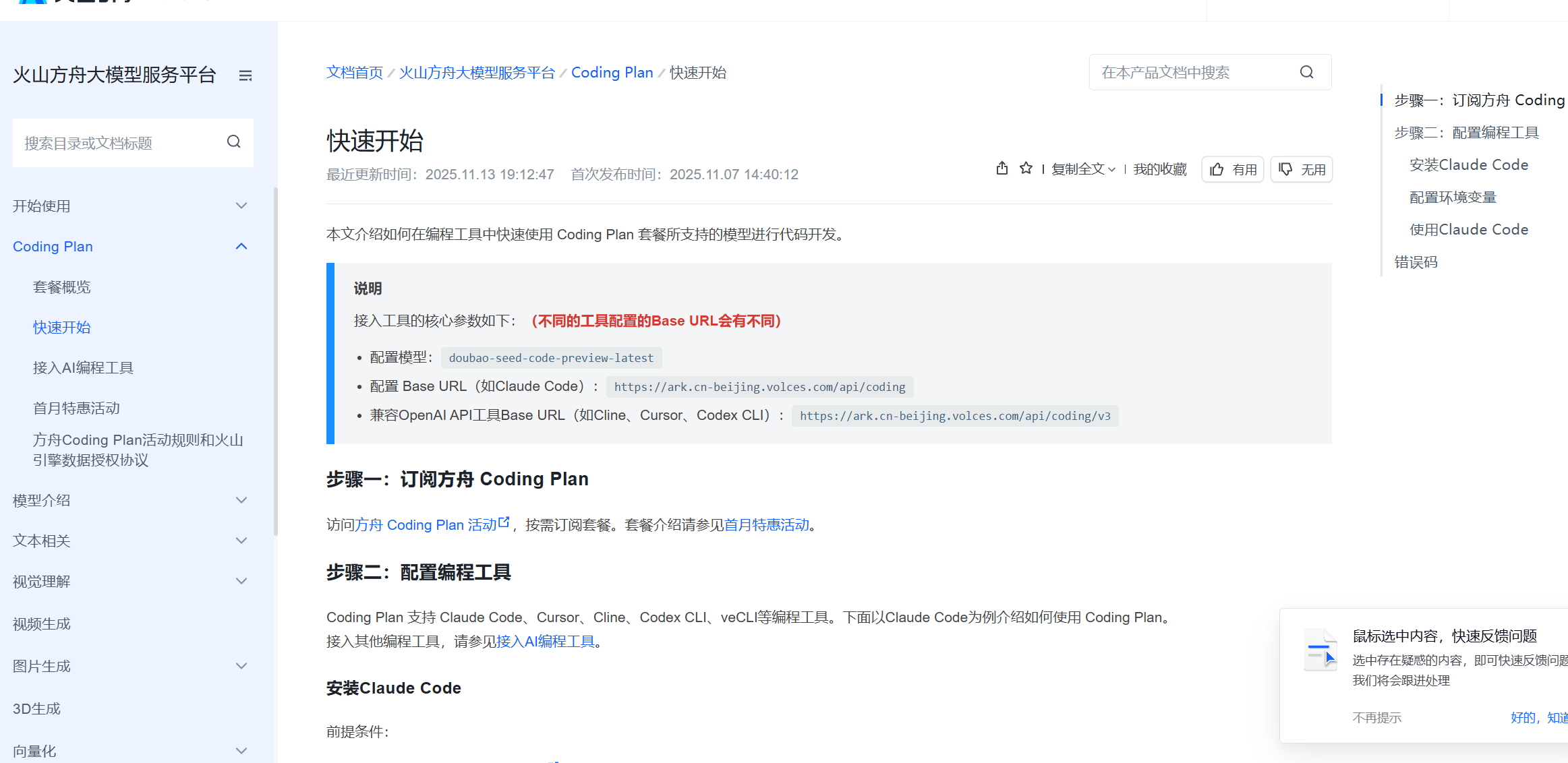Collapse the Coding Plan sidebar section
1568x763 pixels.
click(x=241, y=246)
